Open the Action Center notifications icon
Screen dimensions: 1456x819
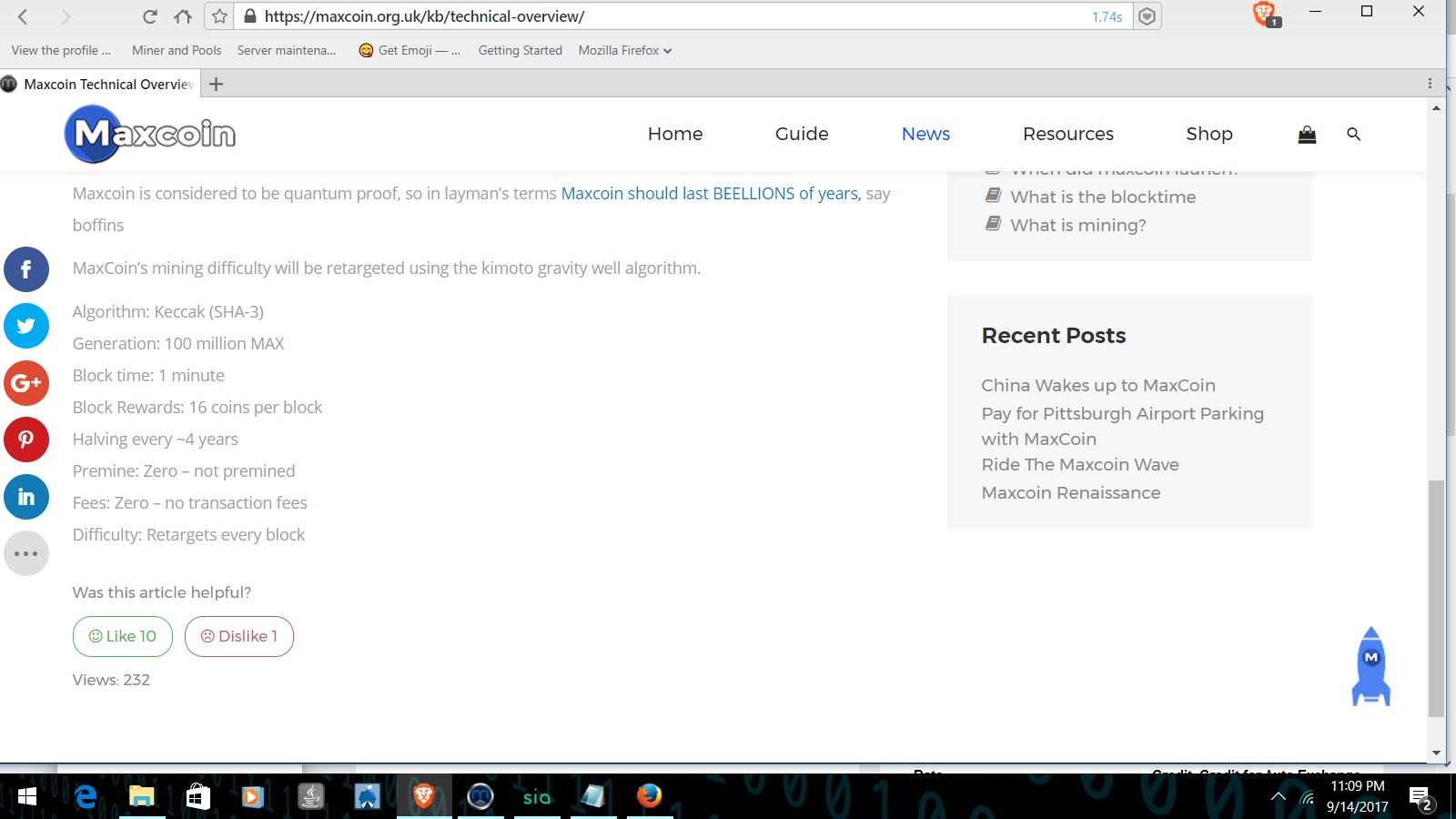(x=1421, y=799)
